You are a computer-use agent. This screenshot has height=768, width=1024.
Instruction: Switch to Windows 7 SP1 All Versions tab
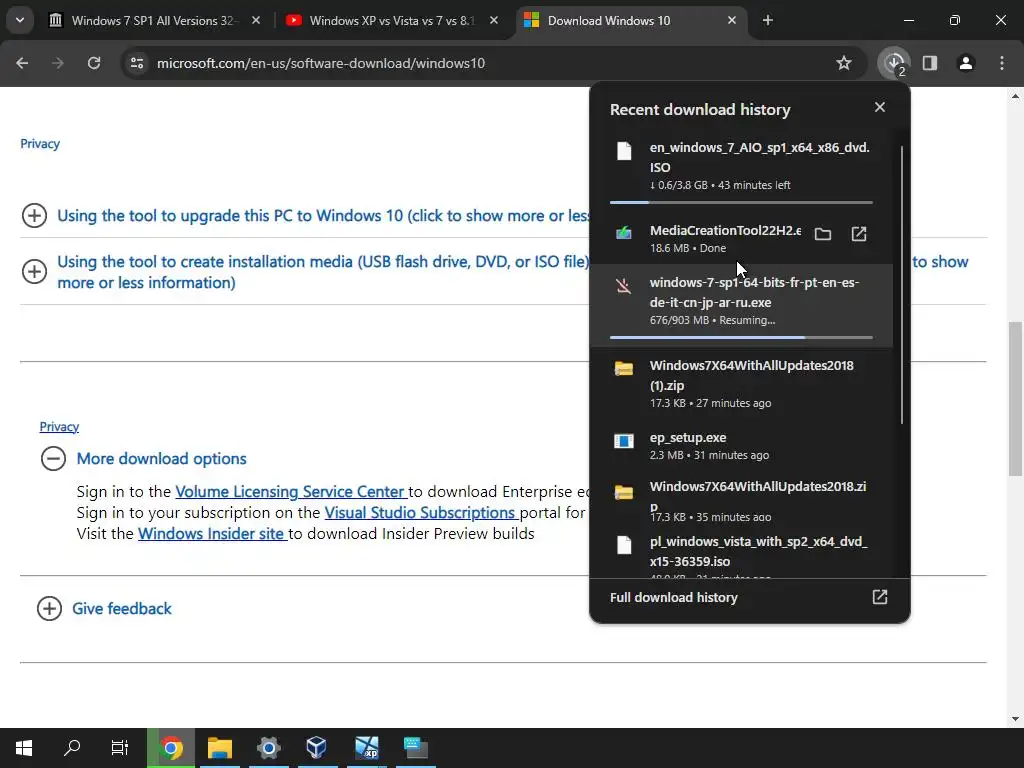(x=155, y=20)
